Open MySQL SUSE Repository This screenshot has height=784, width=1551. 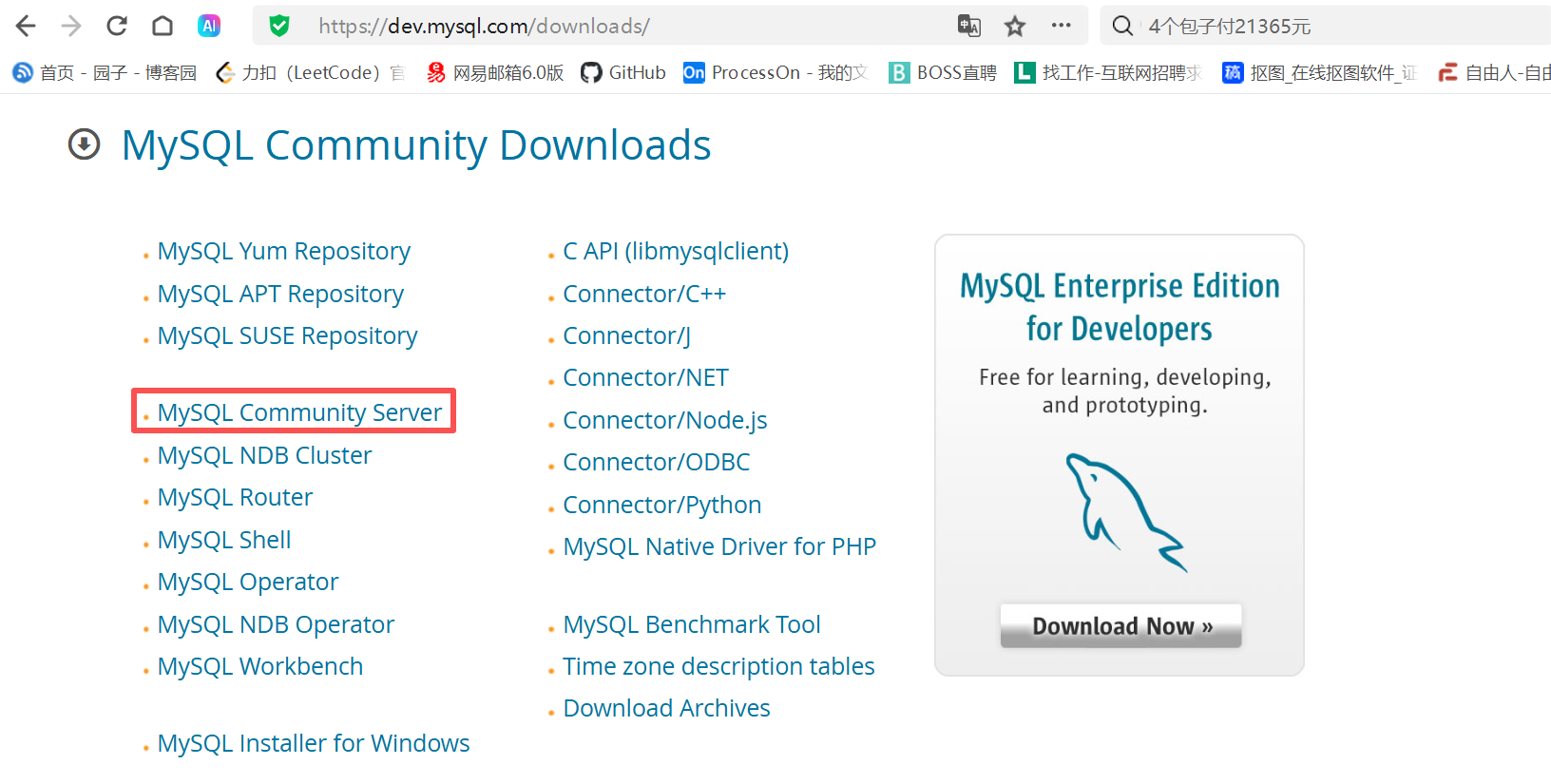click(288, 335)
